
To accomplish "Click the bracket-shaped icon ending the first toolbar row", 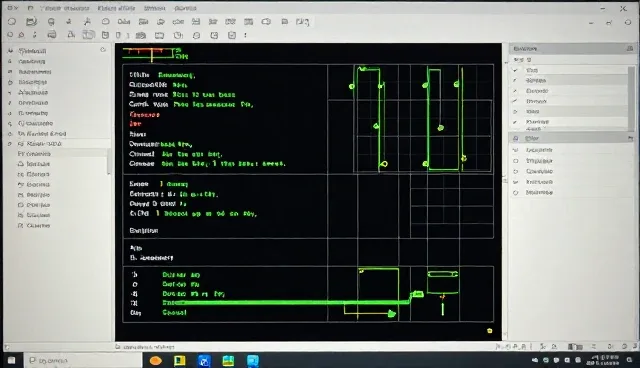I will point(302,22).
